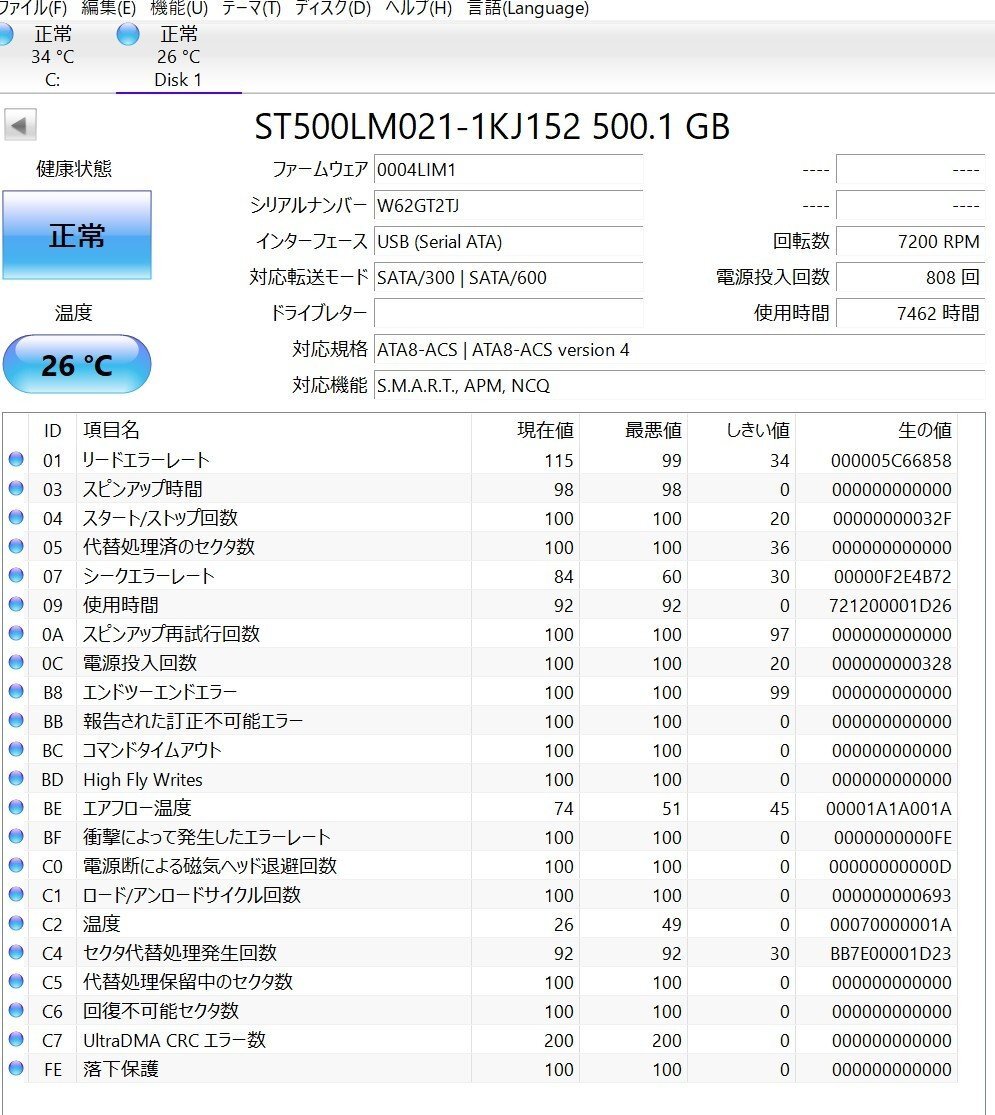Click the back navigation arrow button
Viewport: 995px width, 1115px height.
[x=20, y=123]
